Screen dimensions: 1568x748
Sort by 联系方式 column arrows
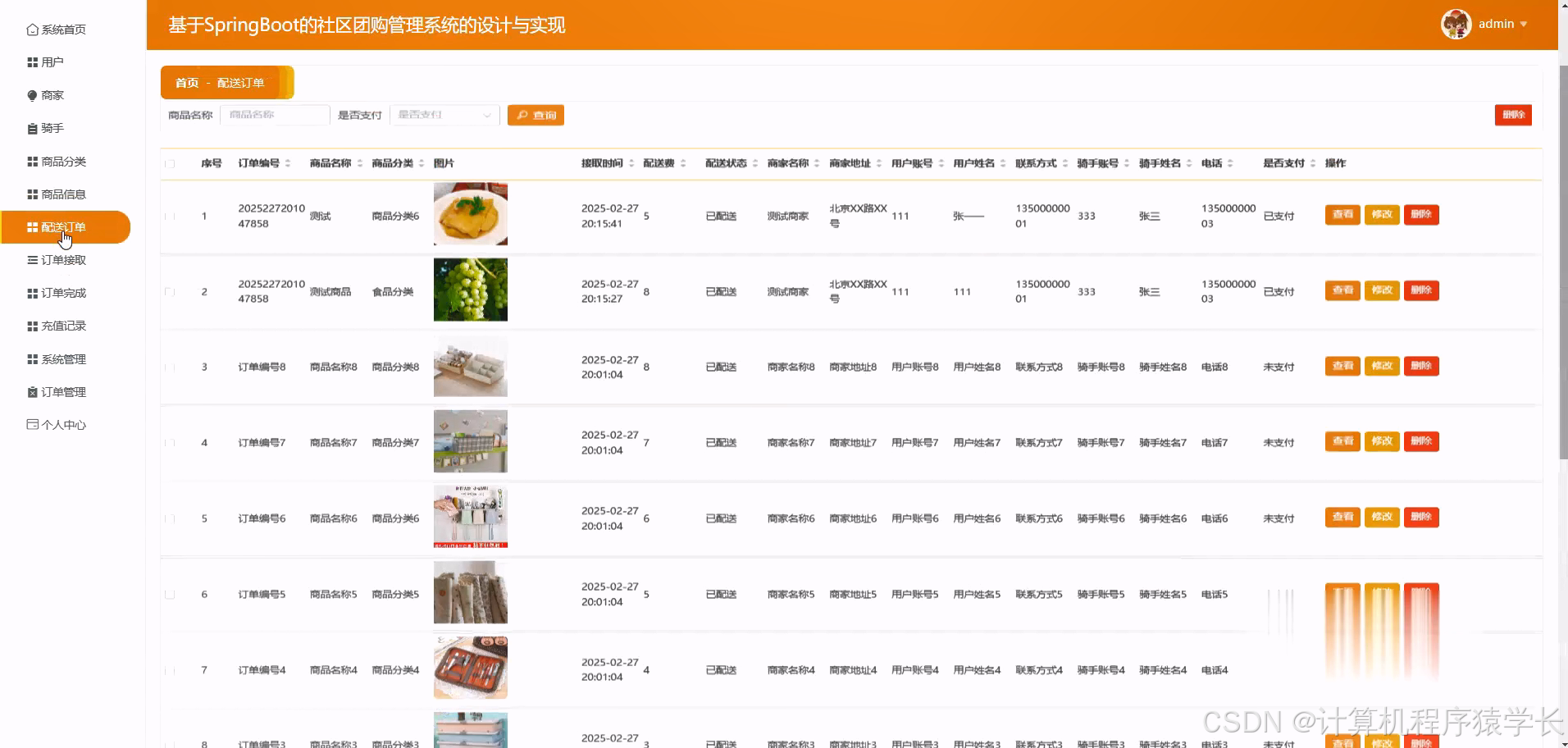click(1065, 163)
